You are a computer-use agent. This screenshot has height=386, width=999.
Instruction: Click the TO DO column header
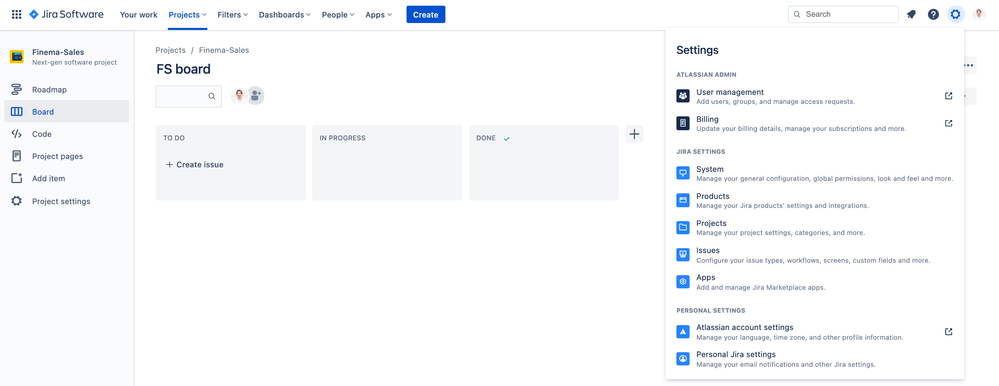tap(174, 138)
